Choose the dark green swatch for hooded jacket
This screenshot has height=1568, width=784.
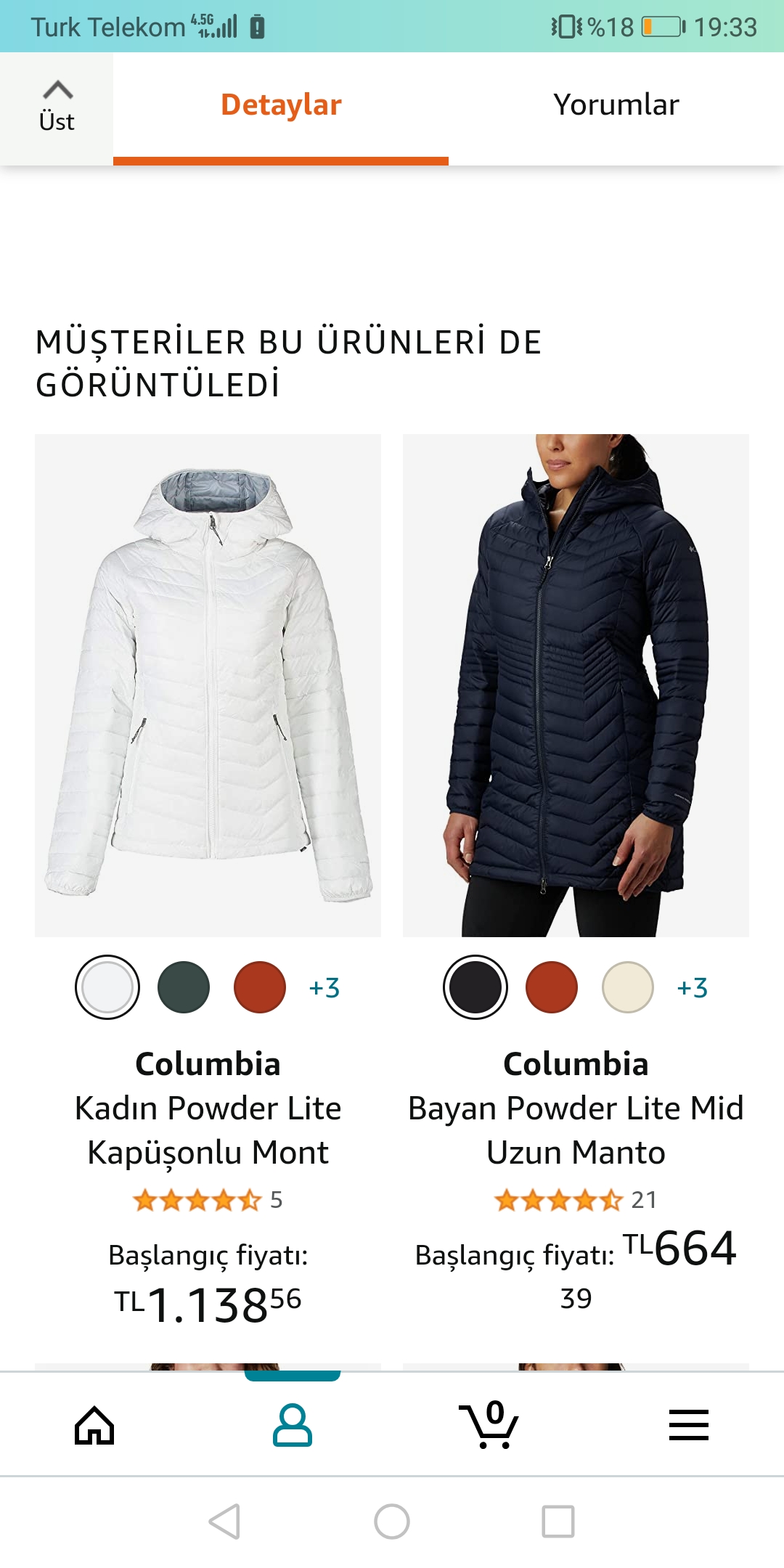click(x=184, y=987)
